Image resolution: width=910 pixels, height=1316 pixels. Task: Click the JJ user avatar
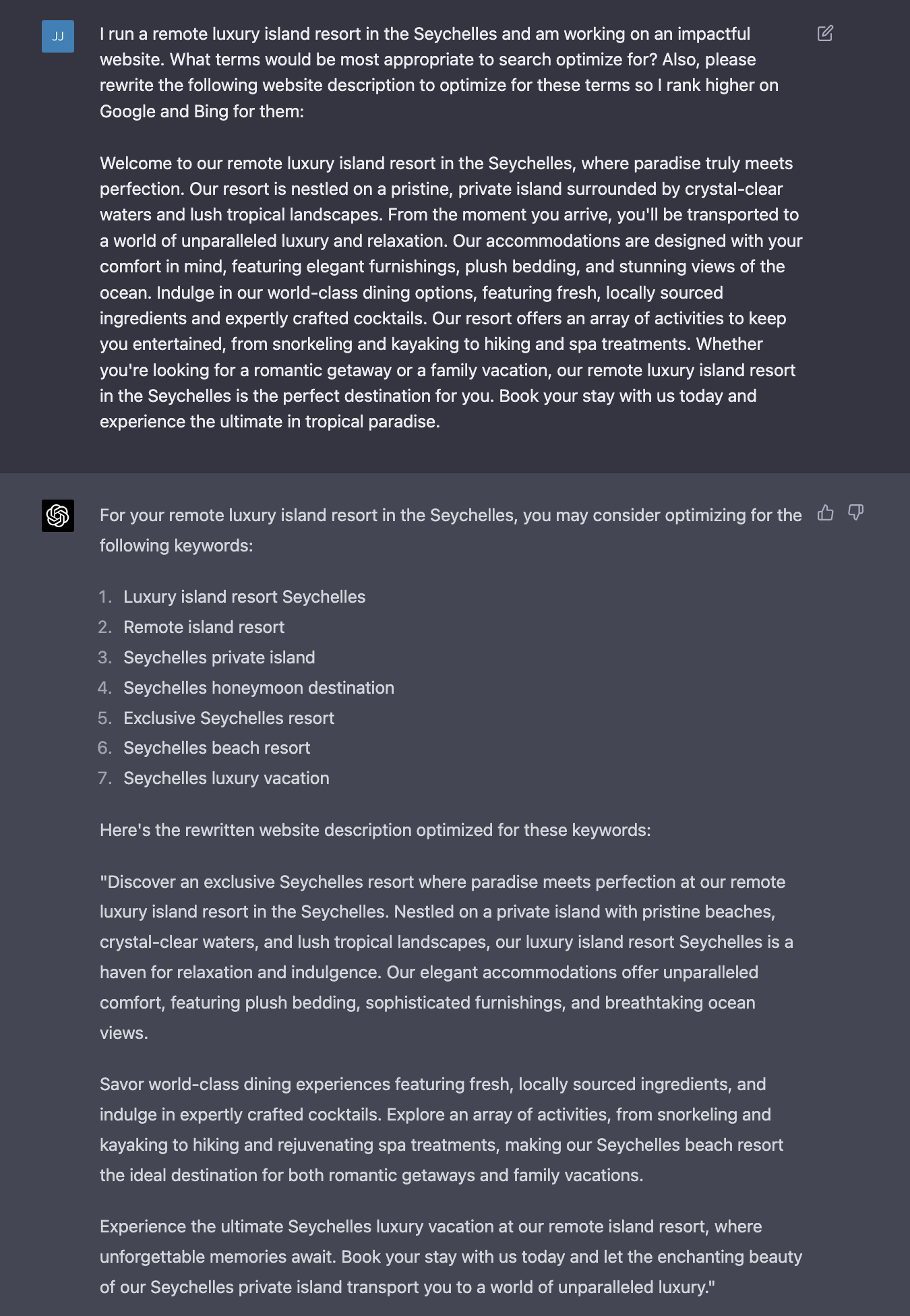tap(58, 36)
